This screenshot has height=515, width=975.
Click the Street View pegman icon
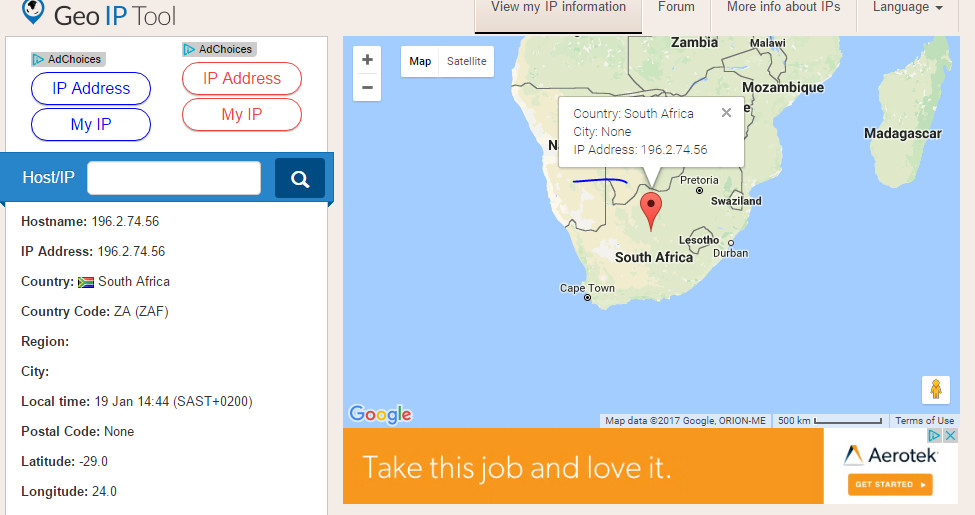point(935,390)
